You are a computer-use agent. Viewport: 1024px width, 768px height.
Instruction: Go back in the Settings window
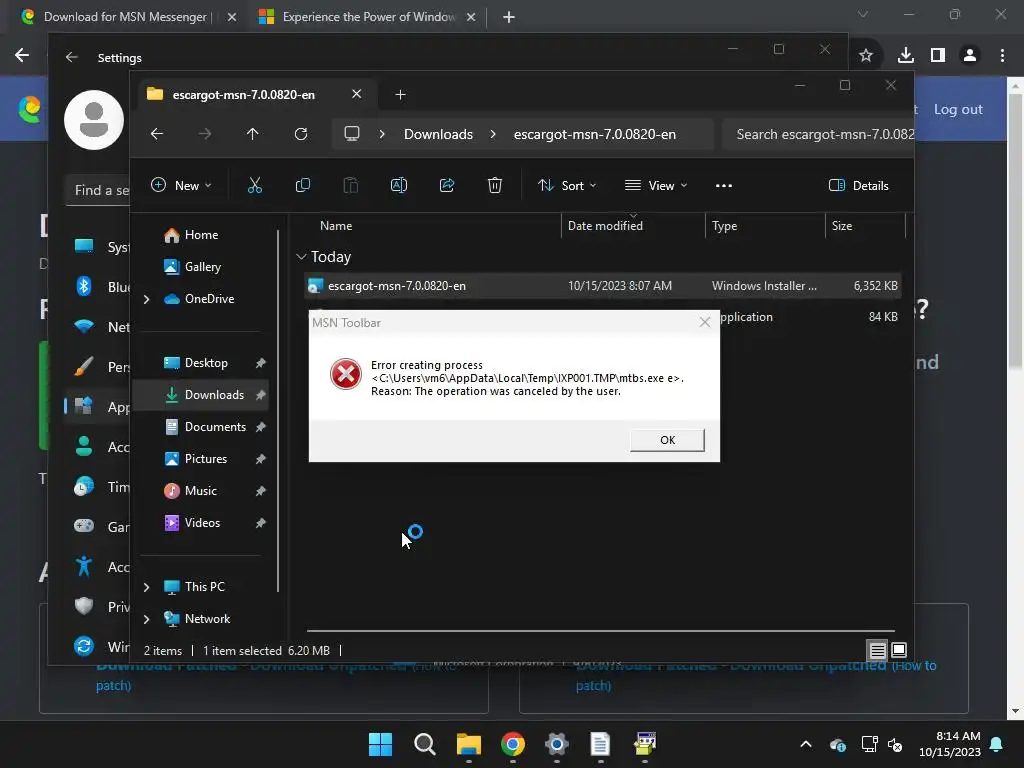[x=72, y=57]
